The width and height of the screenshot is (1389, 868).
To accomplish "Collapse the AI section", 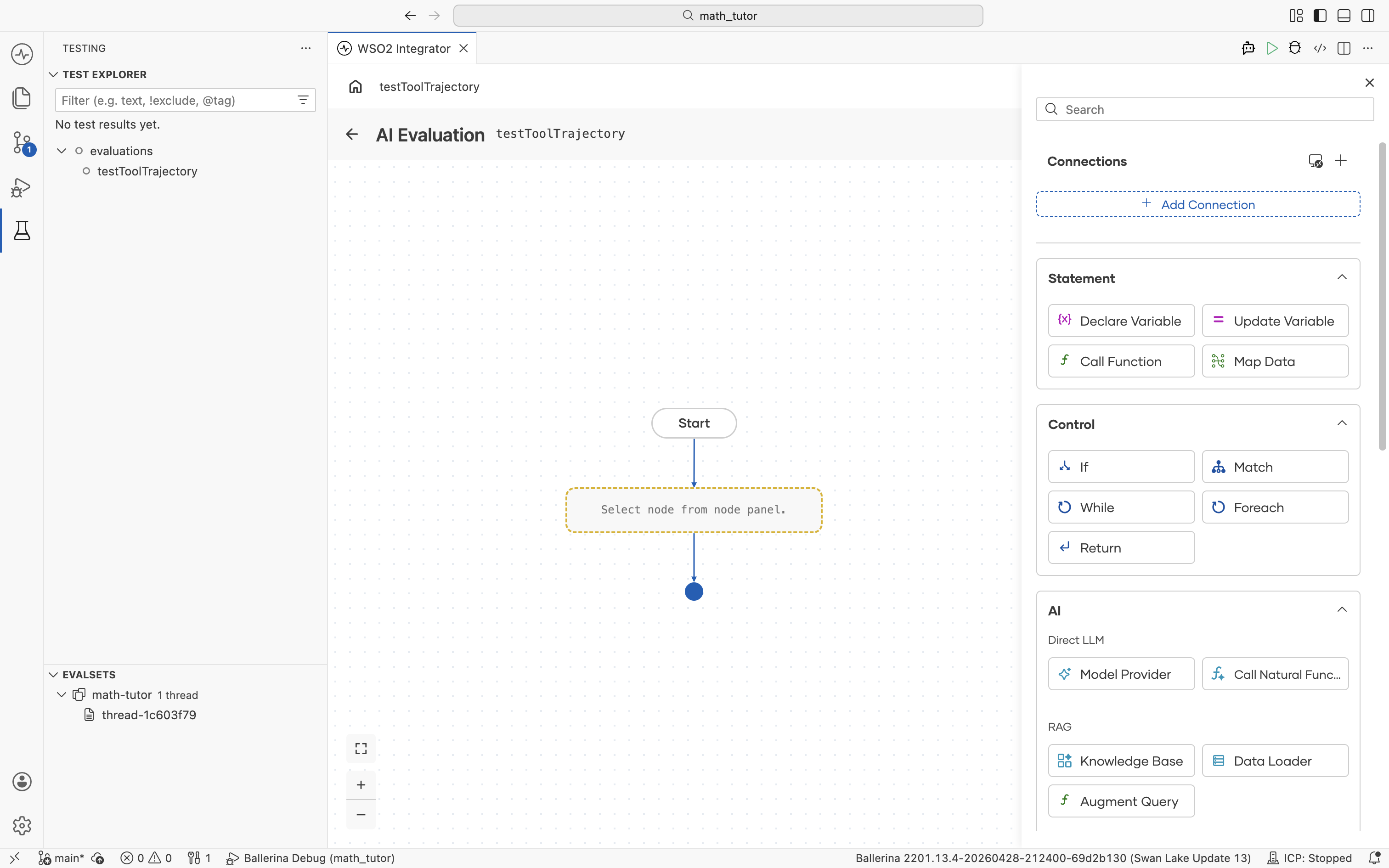I will tap(1342, 610).
